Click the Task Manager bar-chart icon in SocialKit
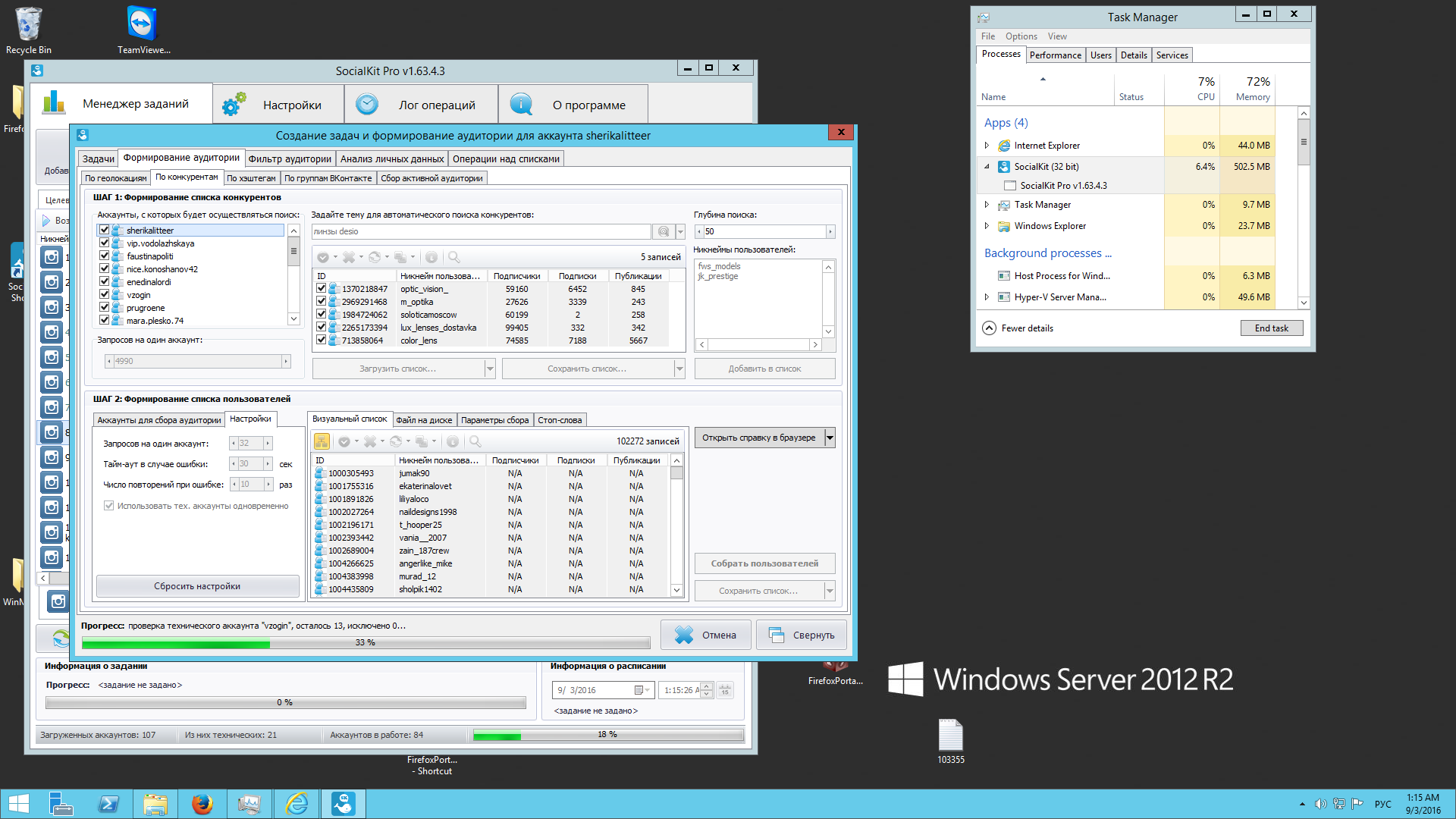 tap(54, 103)
